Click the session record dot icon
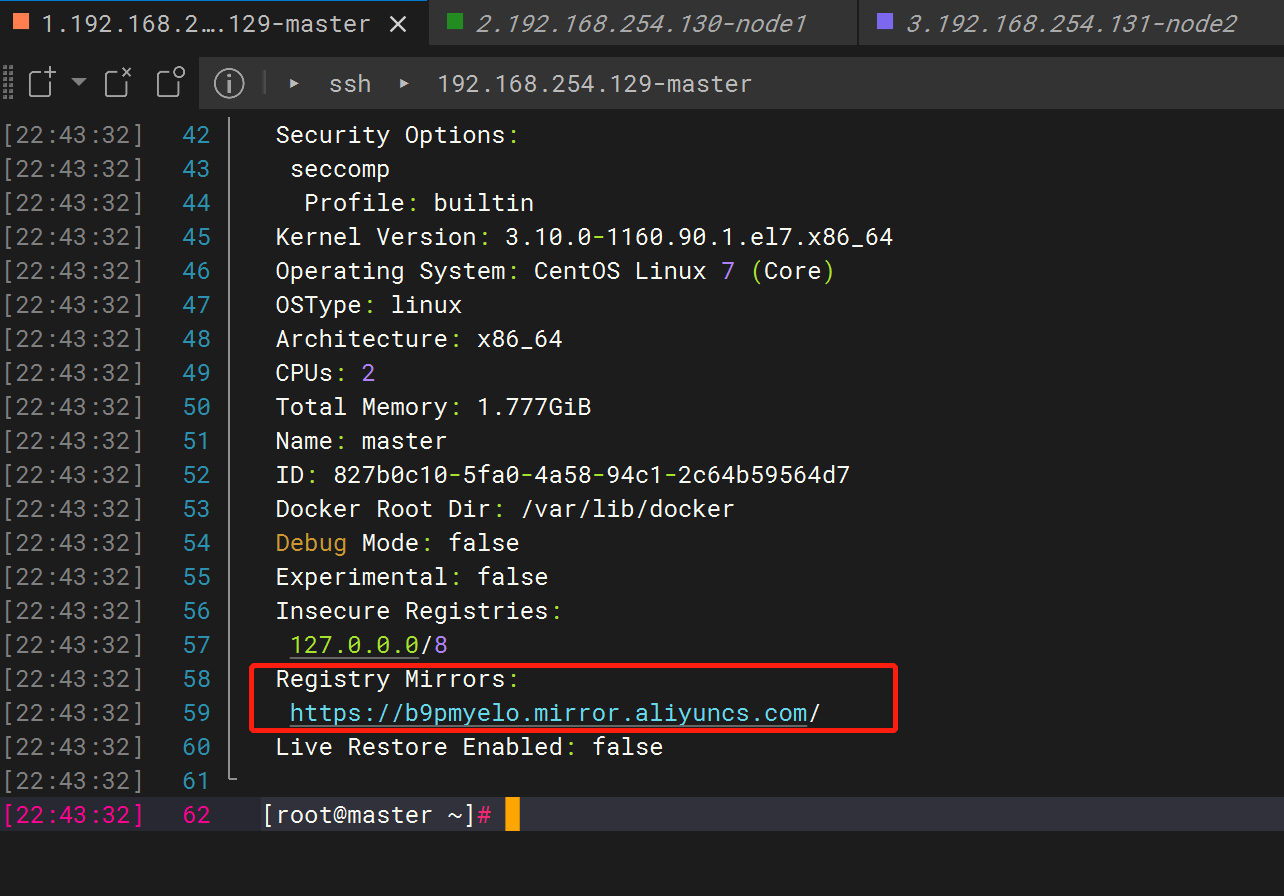Viewport: 1284px width, 896px height. 171,83
